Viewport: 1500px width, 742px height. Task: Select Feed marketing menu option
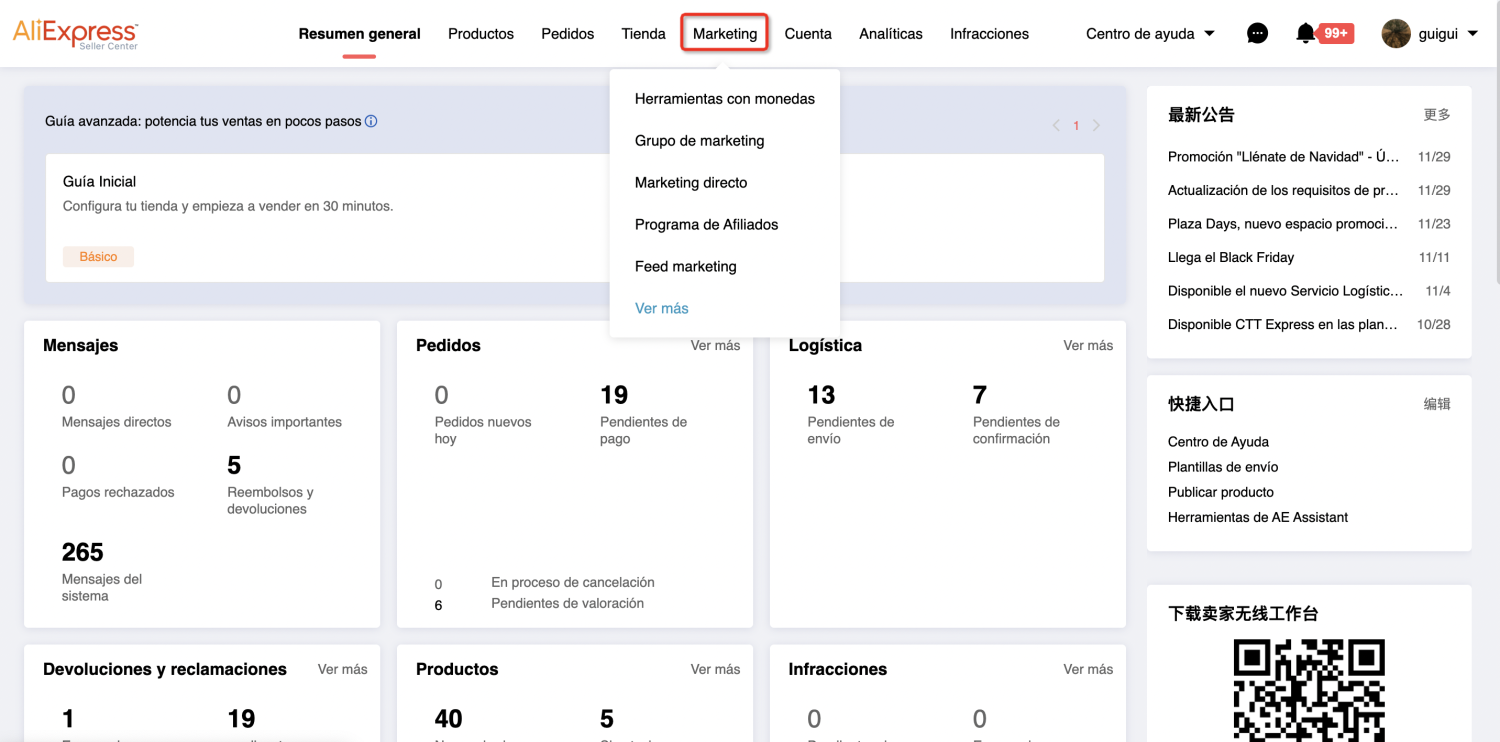tap(686, 267)
